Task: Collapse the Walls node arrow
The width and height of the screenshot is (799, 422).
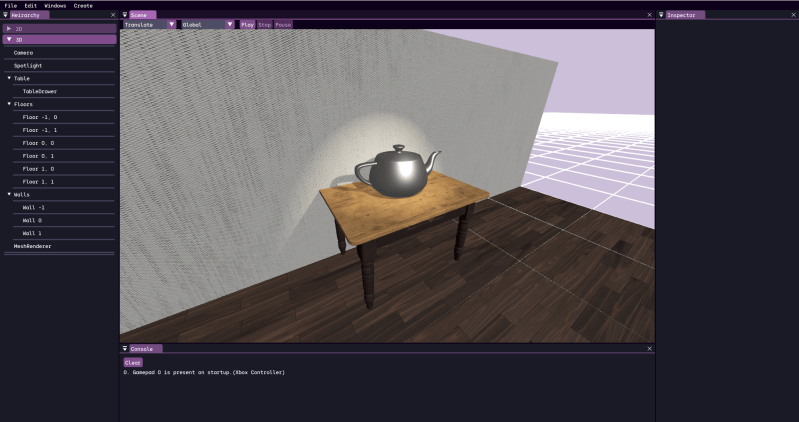Action: (9, 194)
